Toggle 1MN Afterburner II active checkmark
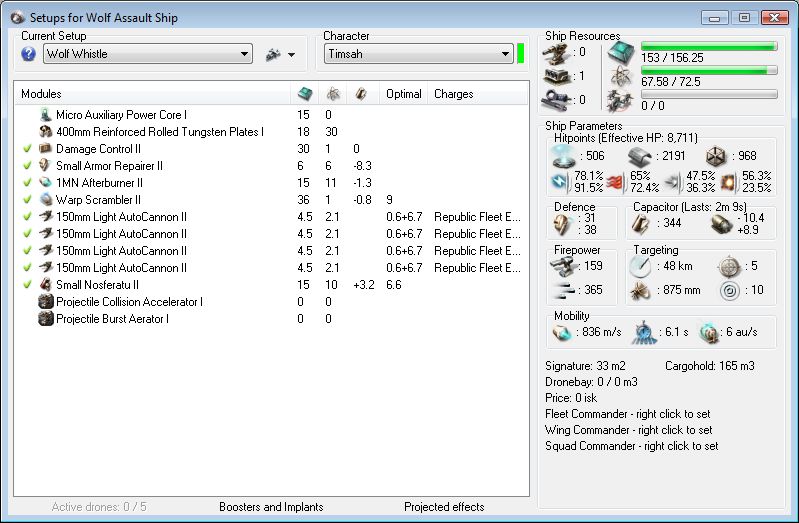This screenshot has height=523, width=799. pos(28,182)
